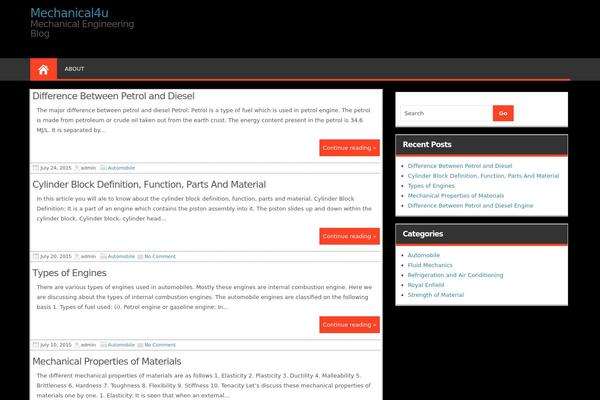Open No Comment link under Types of Engines post
The height and width of the screenshot is (400, 600).
coord(160,344)
